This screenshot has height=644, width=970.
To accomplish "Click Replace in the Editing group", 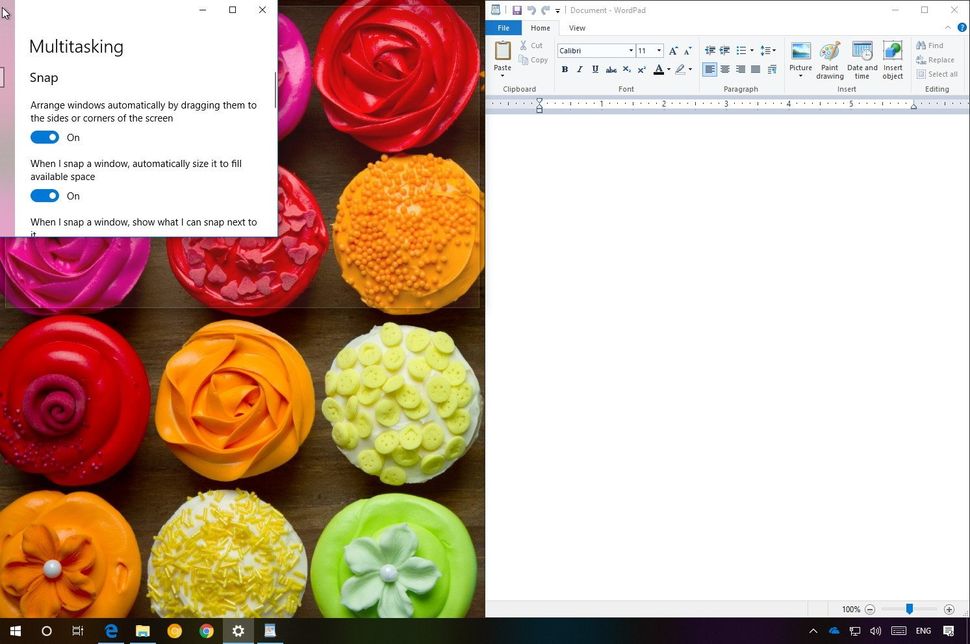I will (936, 59).
